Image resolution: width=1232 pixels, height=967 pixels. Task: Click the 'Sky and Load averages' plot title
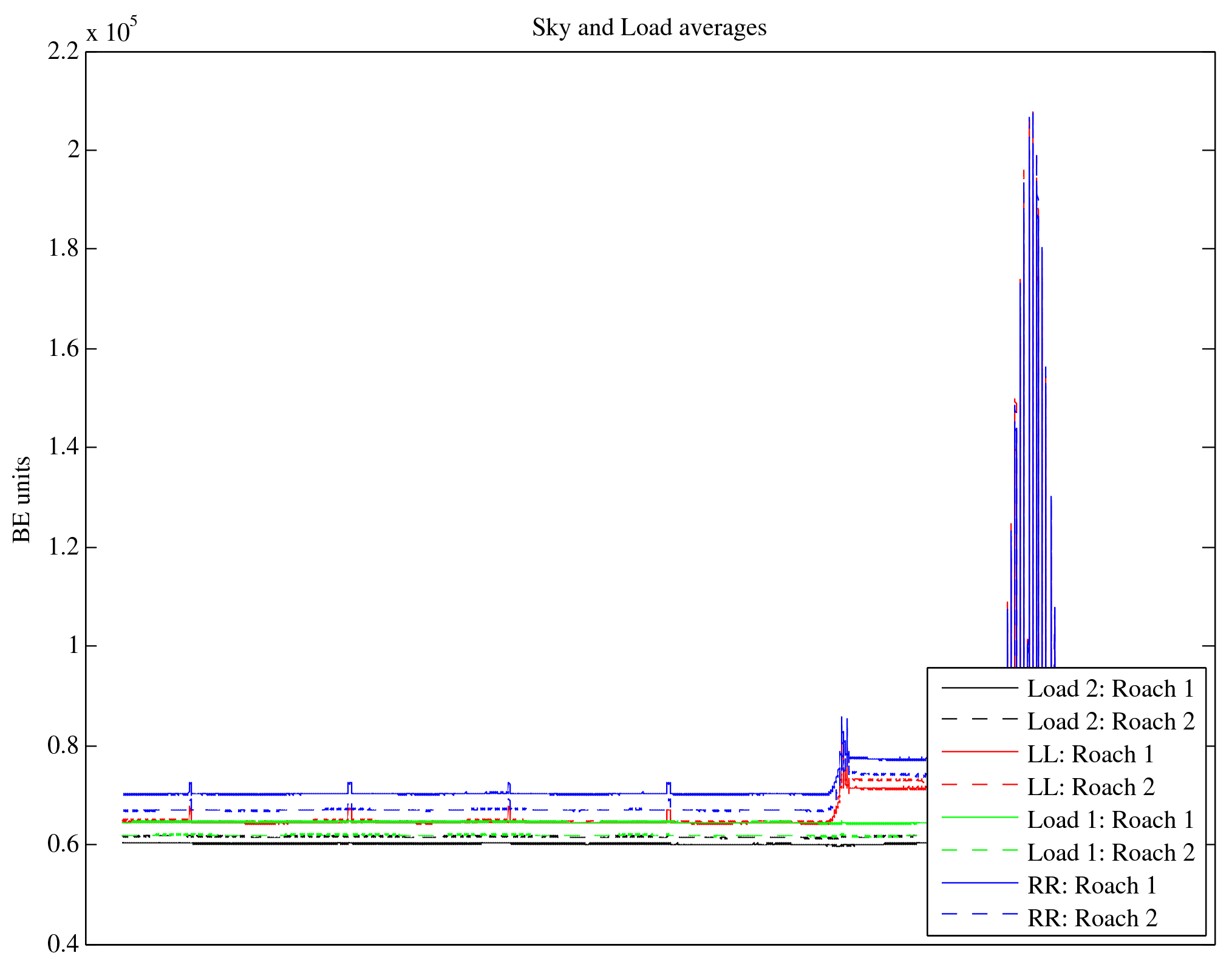click(x=649, y=28)
